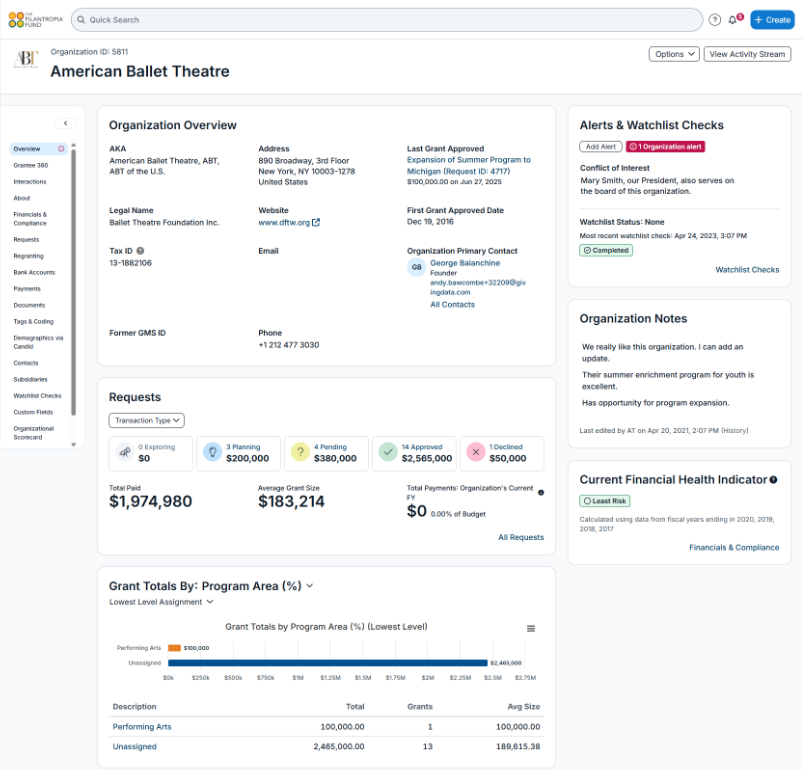This screenshot has width=802, height=770.
Task: Click the Filantropia Fund logo
Action: click(35, 20)
